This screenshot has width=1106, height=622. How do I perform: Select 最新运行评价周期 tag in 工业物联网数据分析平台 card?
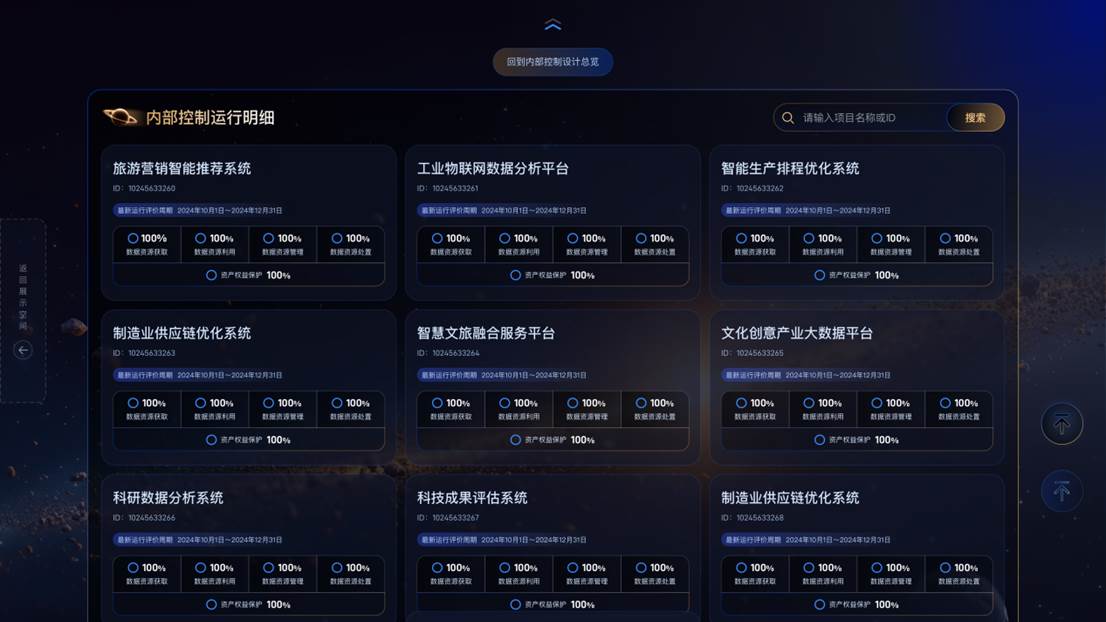(x=449, y=211)
